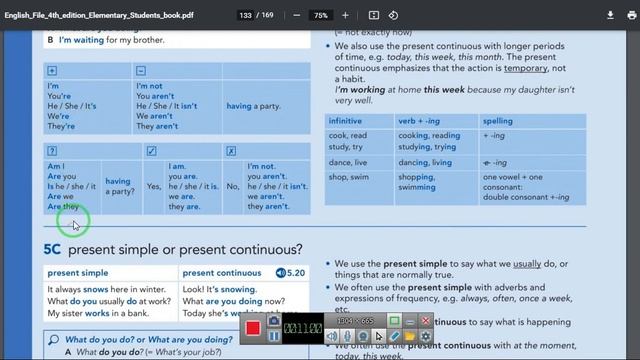Click 'having a party.' cell text
This screenshot has width=640, height=360.
pos(253,106)
